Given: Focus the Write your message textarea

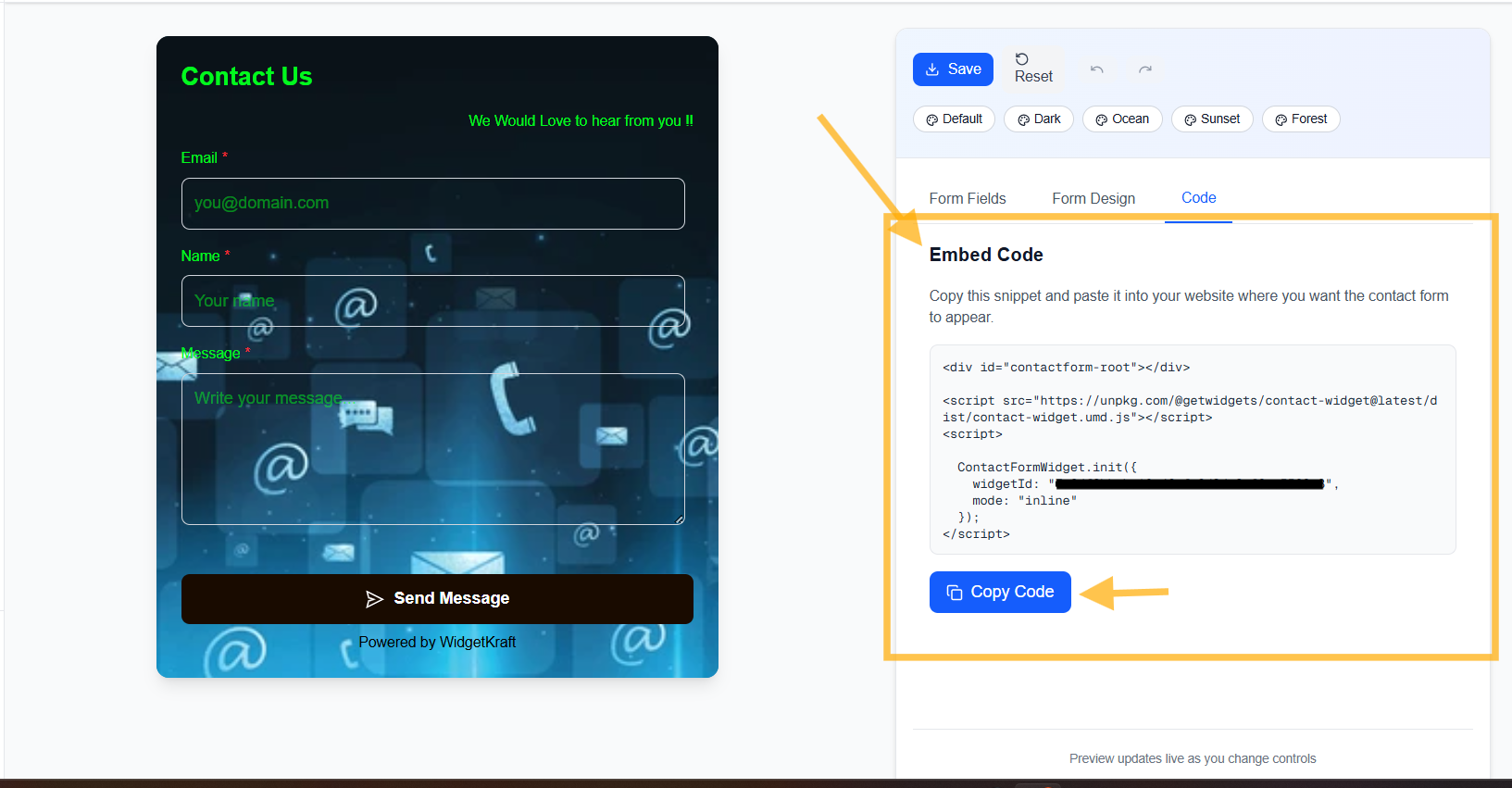Looking at the screenshot, I should pyautogui.click(x=433, y=449).
